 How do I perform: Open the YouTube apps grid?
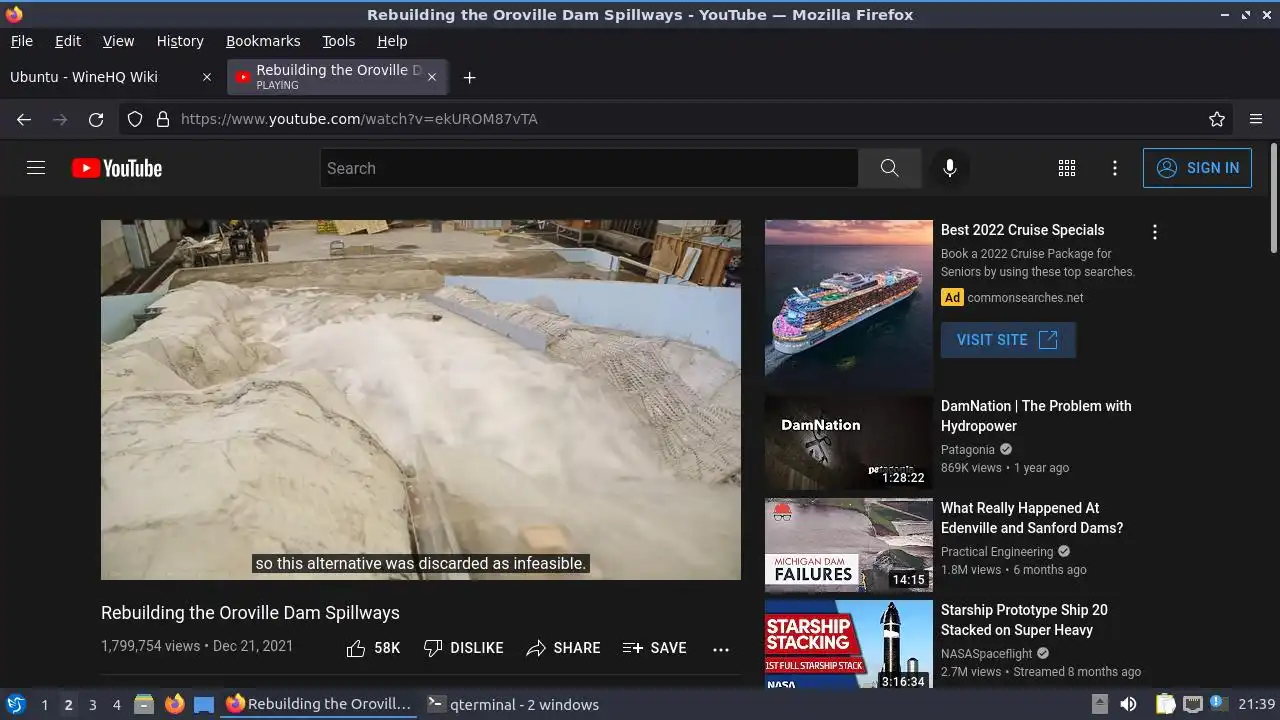1067,168
